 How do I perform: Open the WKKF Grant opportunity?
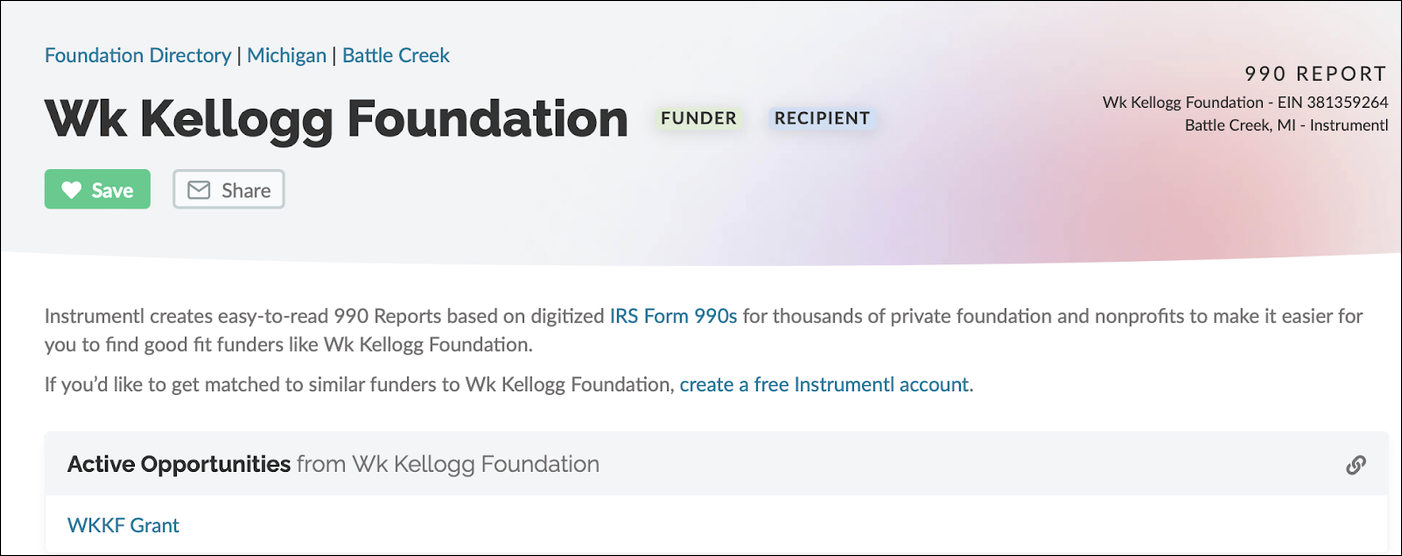[123, 524]
